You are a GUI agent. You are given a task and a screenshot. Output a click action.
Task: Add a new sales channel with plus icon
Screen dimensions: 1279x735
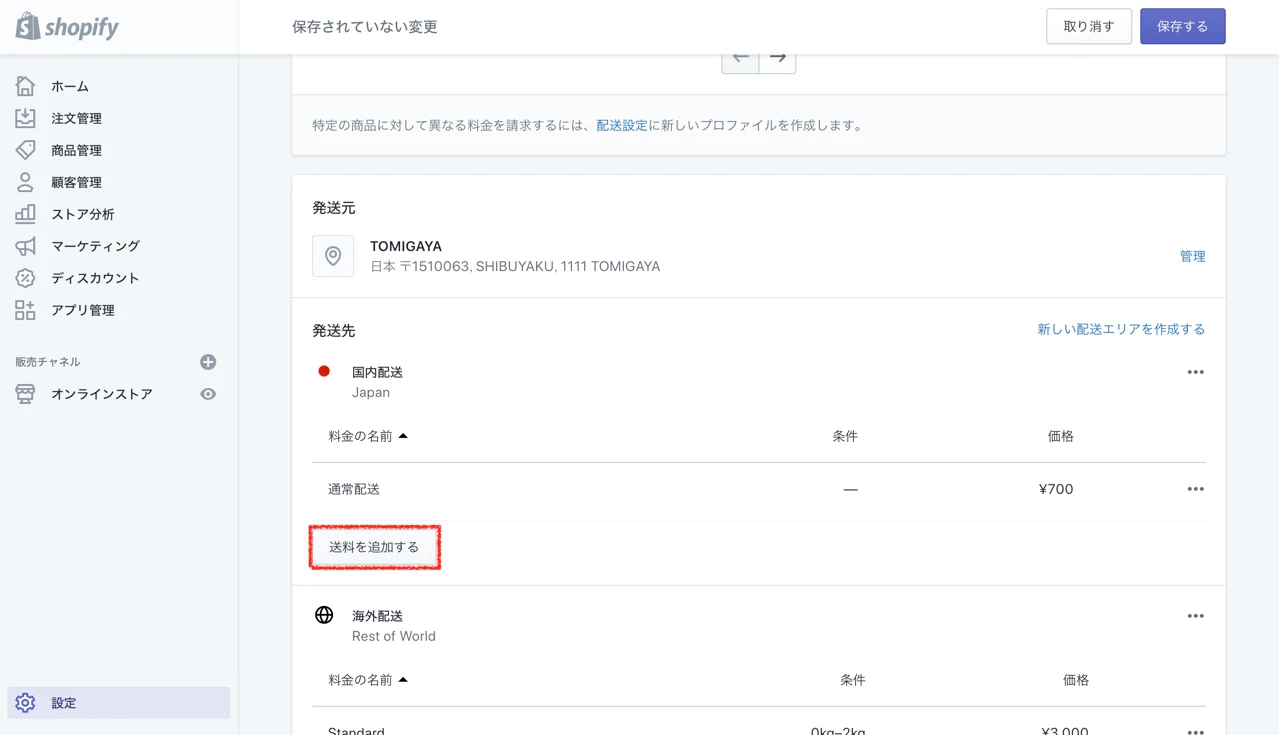[x=208, y=362]
